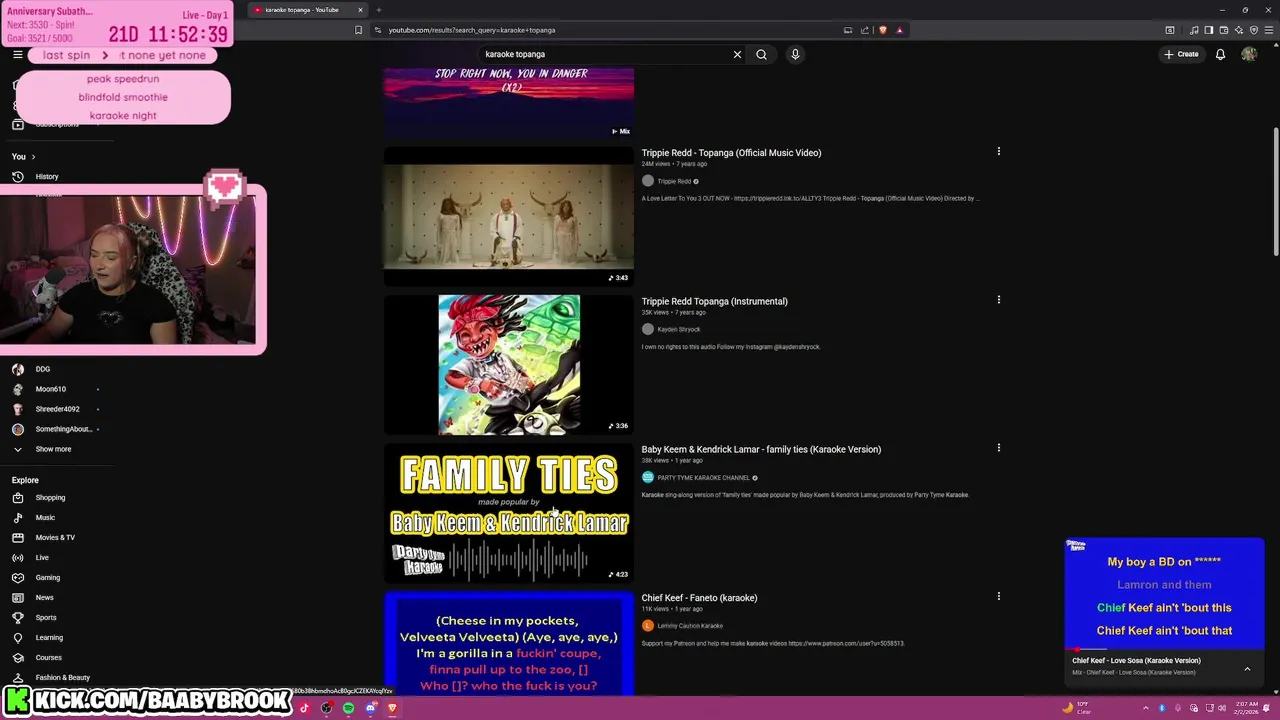Open Music in Explore
The height and width of the screenshot is (720, 1280).
(45, 518)
